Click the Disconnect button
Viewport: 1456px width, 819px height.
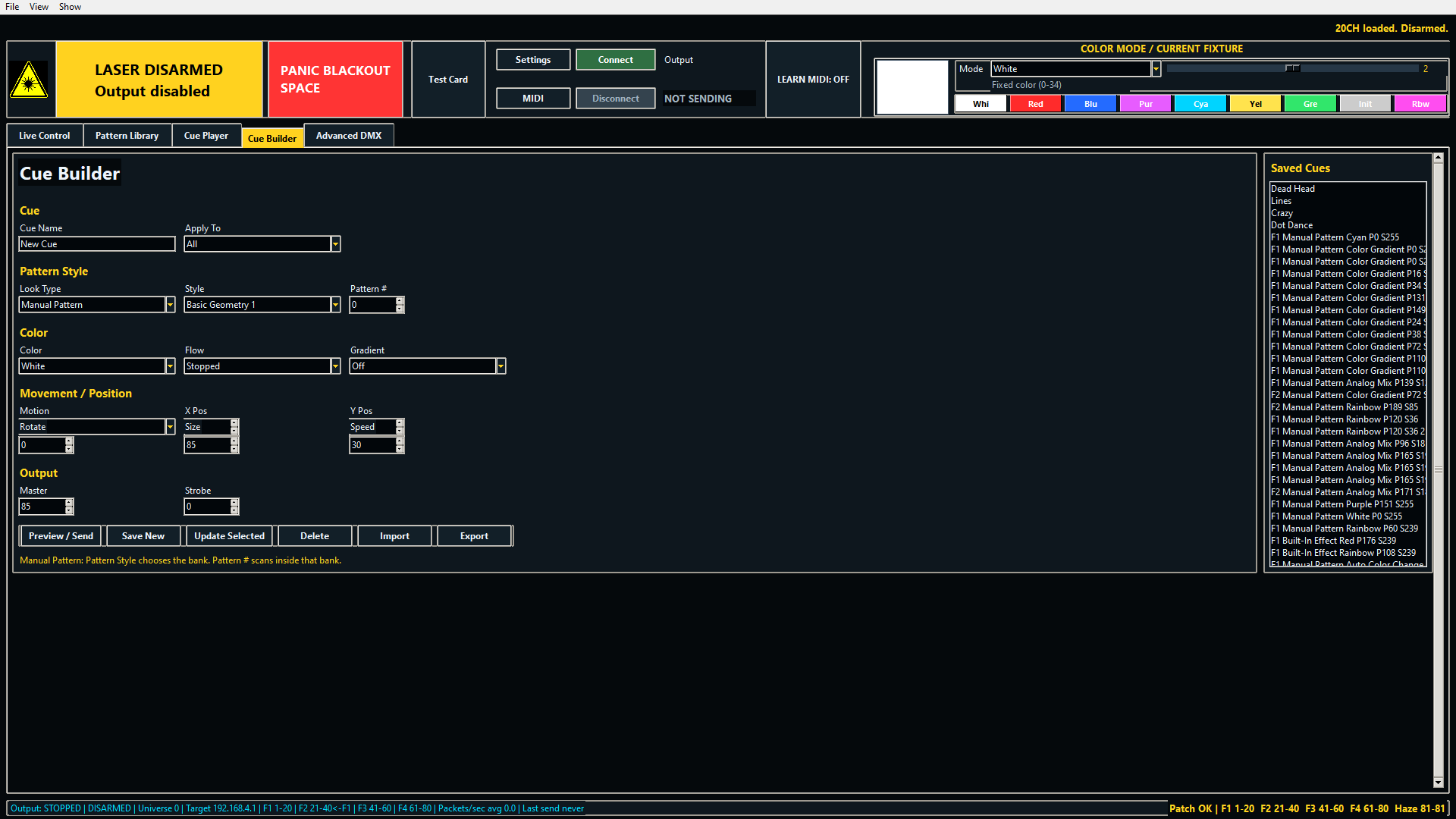(615, 99)
